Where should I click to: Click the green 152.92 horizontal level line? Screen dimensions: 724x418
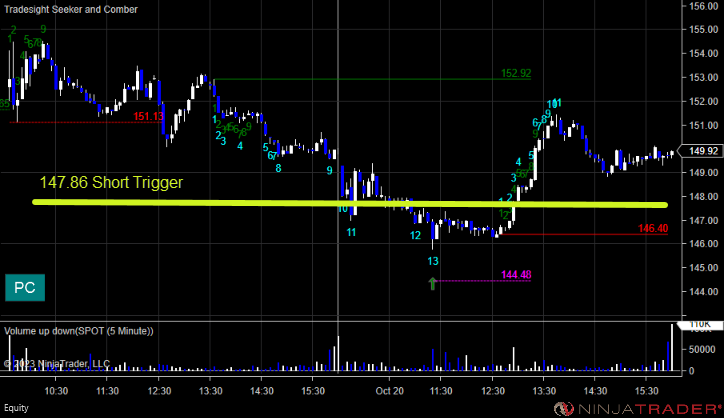click(x=372, y=79)
